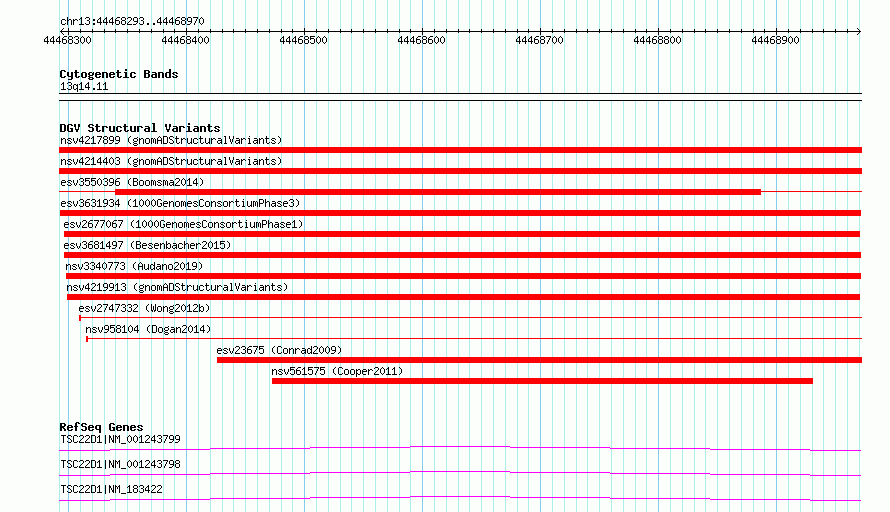Open variant nsv4217899 label
890x512 pixels.
click(x=171, y=140)
